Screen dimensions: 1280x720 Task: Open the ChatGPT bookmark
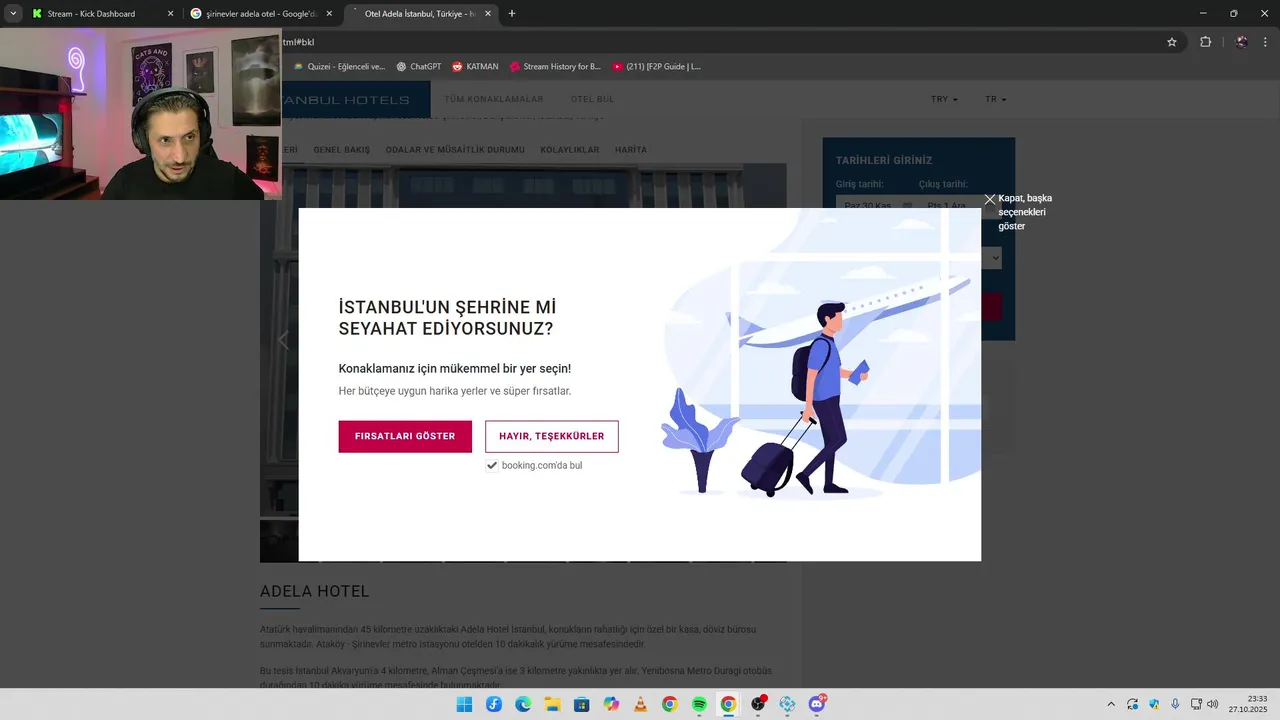coord(418,67)
